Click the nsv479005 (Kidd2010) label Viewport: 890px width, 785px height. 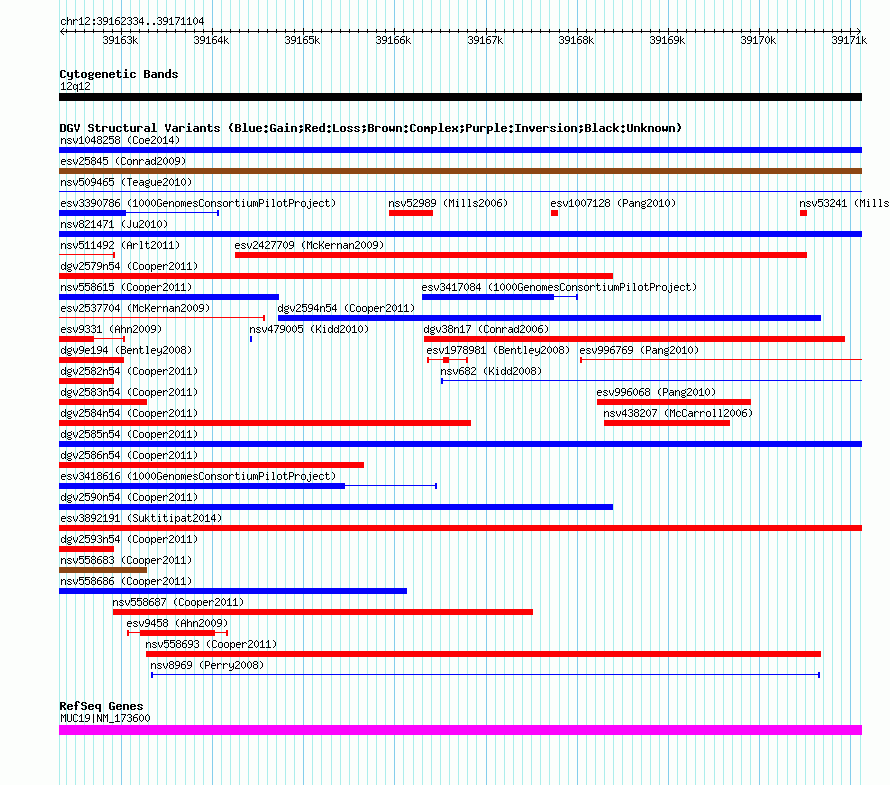click(x=309, y=329)
